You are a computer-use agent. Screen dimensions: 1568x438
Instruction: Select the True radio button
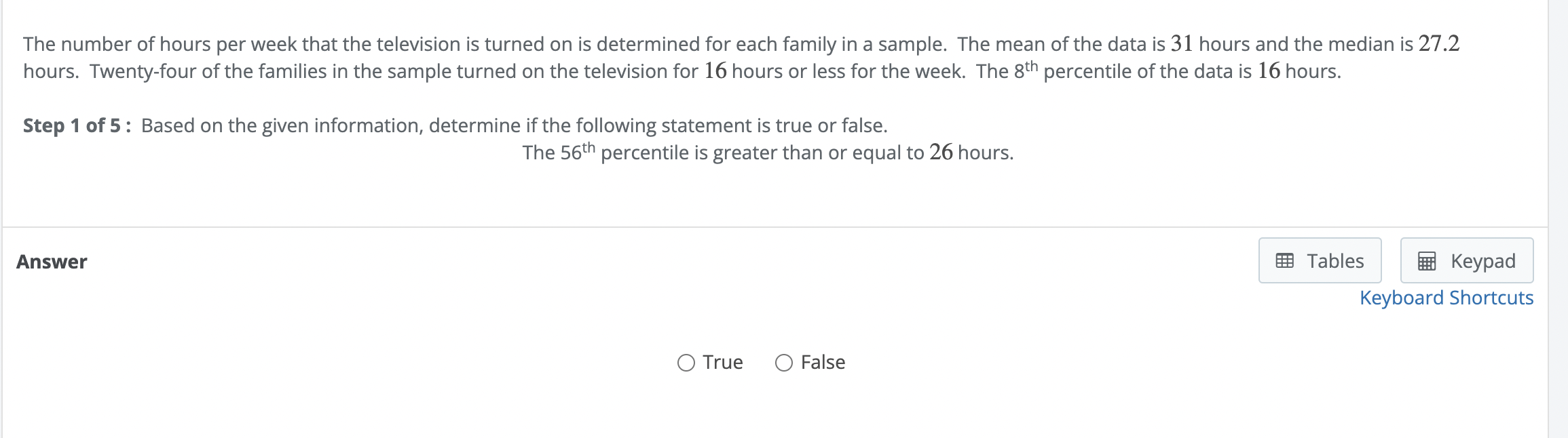[x=686, y=363]
